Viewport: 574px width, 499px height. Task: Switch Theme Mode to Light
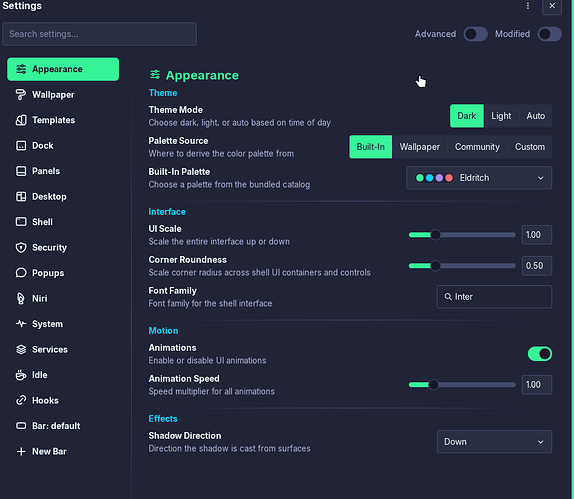coord(501,116)
